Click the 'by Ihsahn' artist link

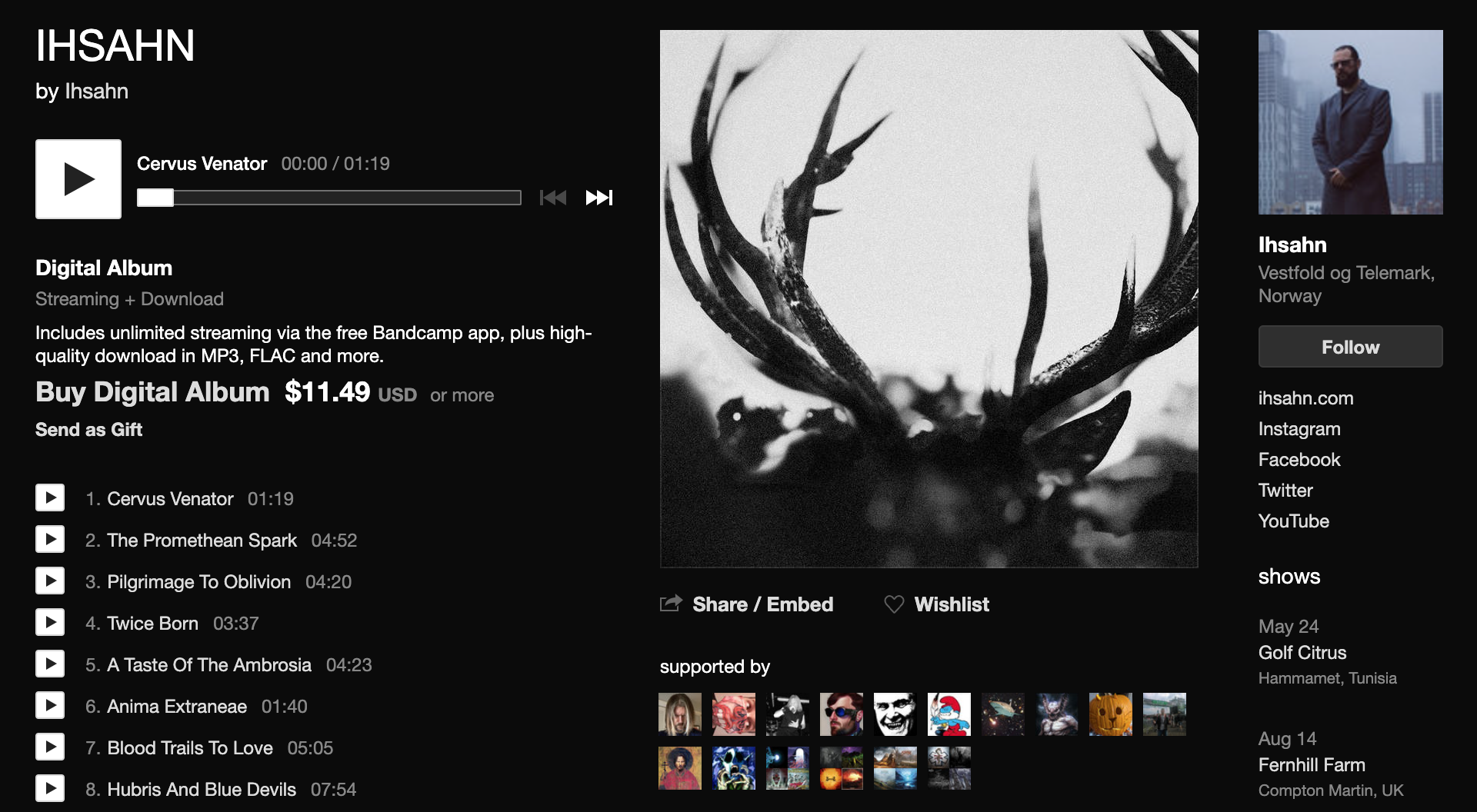(x=96, y=92)
